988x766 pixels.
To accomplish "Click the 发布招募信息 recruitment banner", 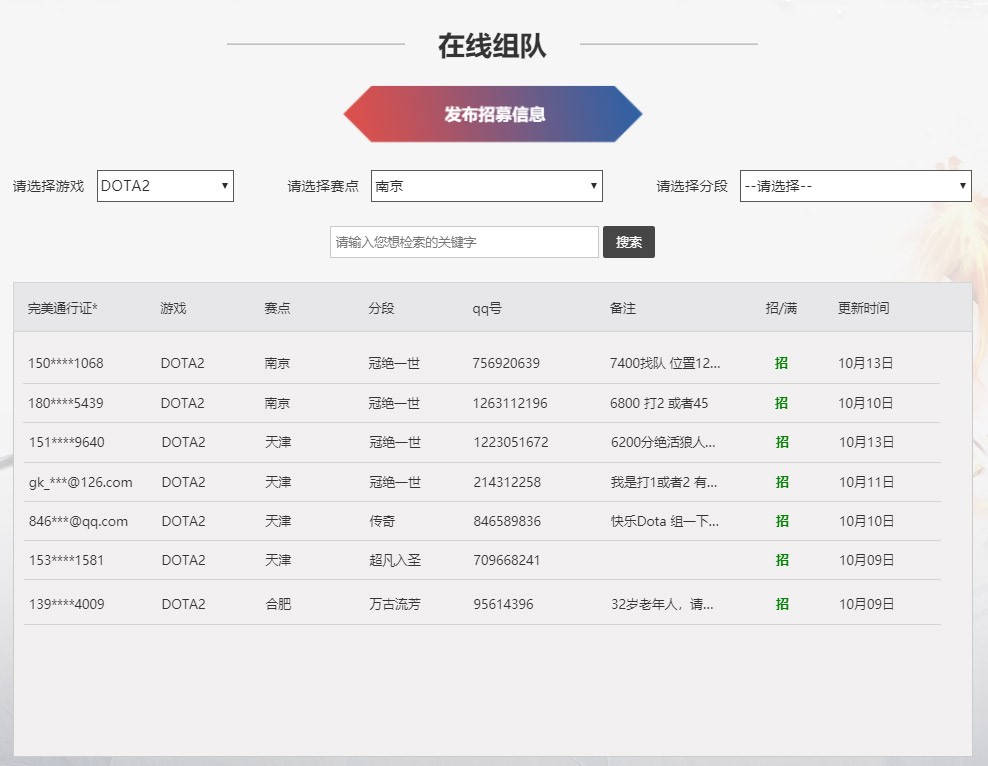I will tap(492, 114).
